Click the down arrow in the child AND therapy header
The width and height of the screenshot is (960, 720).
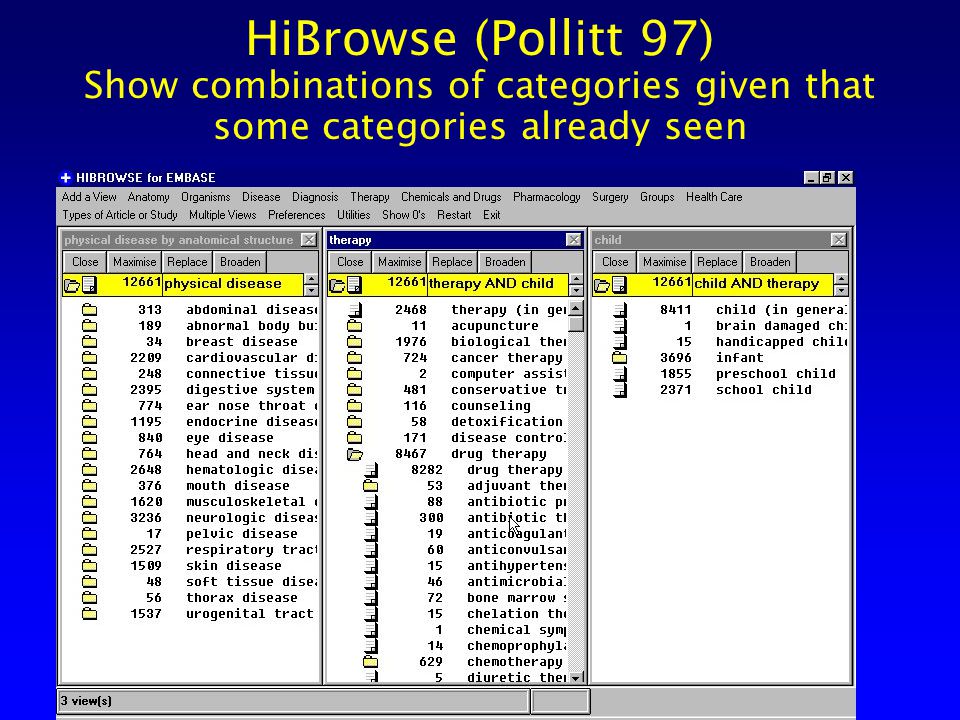tap(841, 290)
